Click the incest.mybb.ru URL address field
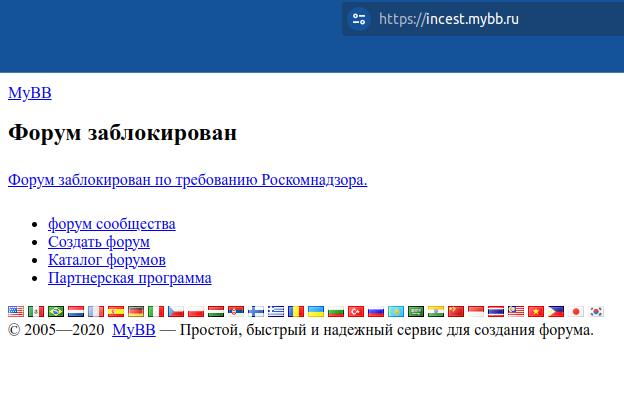 [x=483, y=19]
